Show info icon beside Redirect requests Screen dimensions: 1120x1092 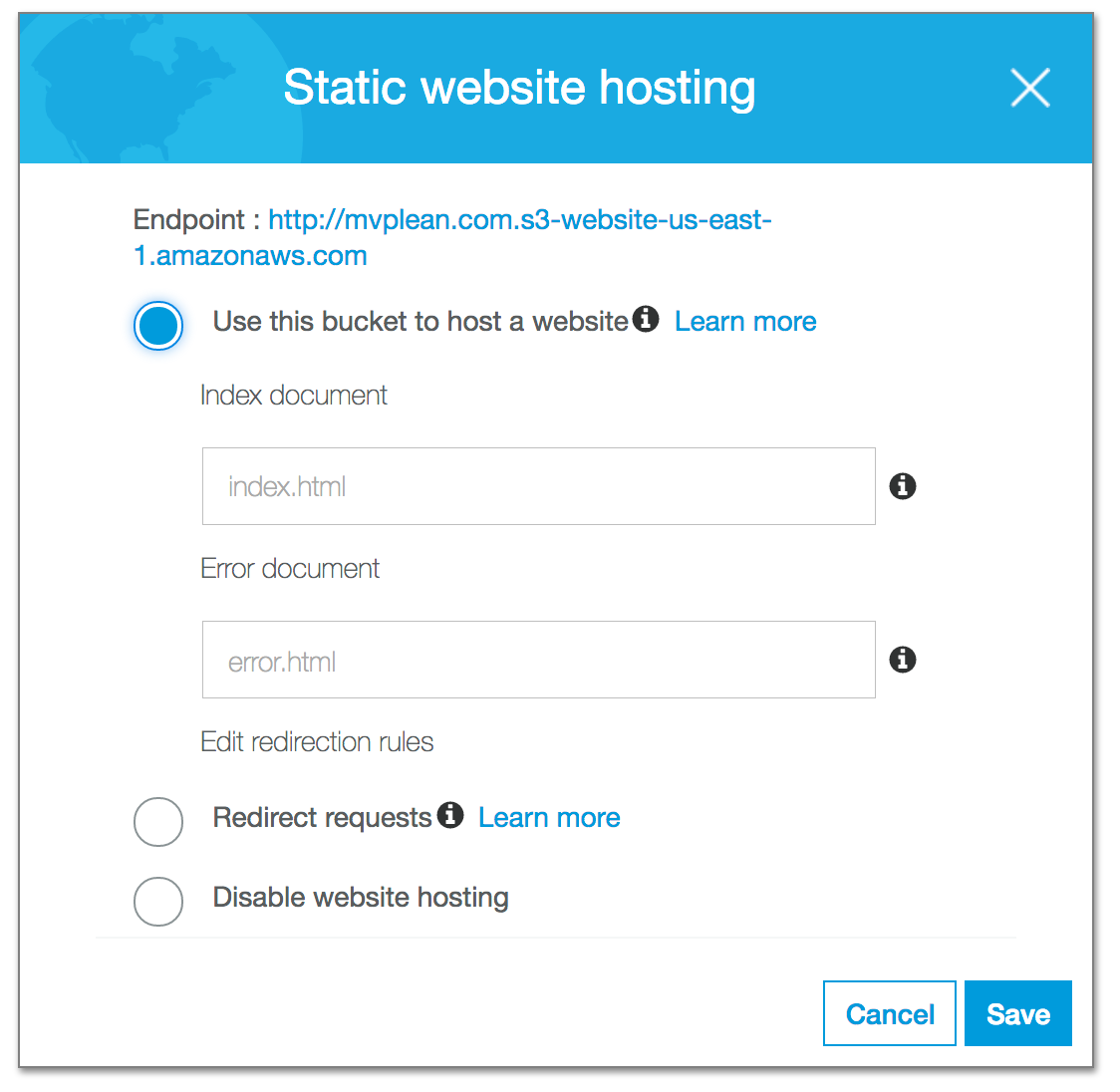(x=450, y=814)
